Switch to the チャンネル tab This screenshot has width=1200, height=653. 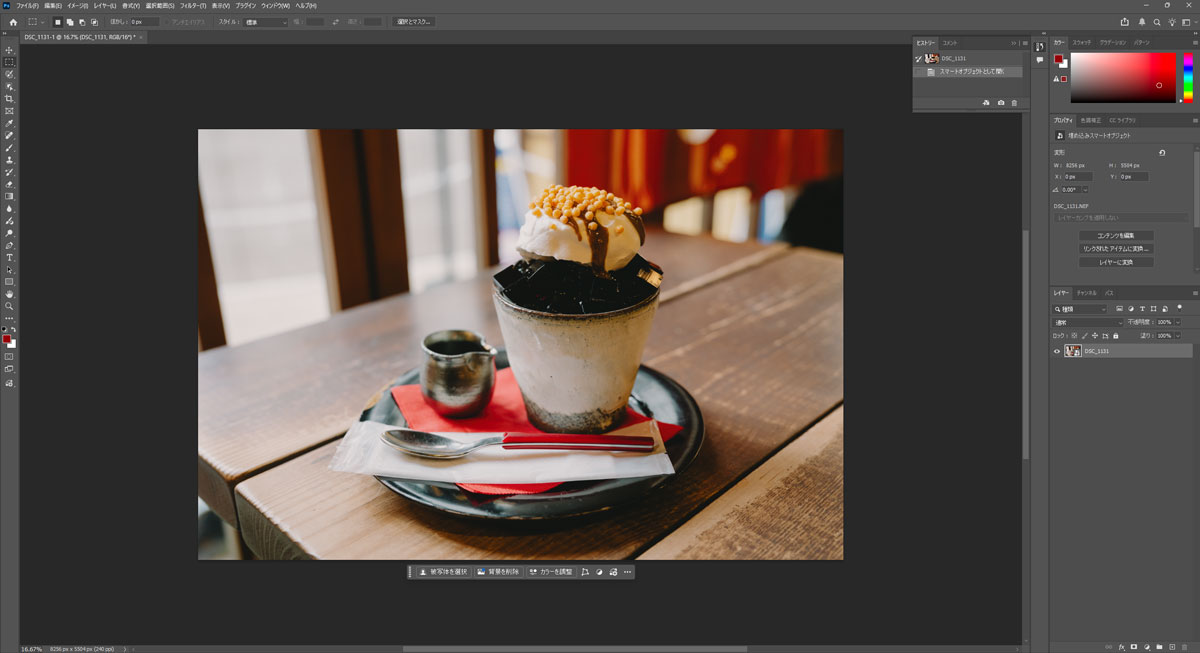(1086, 293)
